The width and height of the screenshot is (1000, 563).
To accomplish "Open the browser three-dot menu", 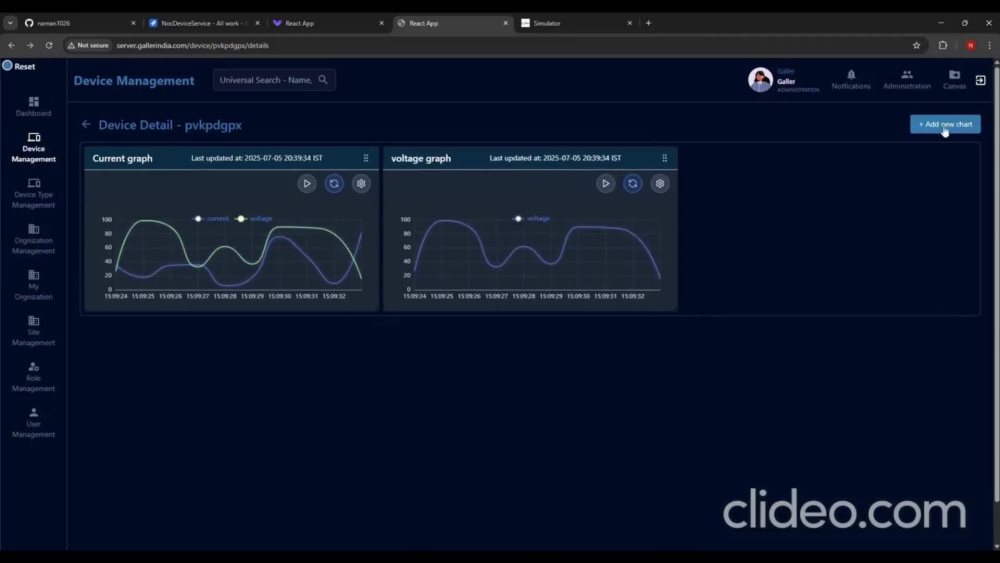I will pos(989,45).
